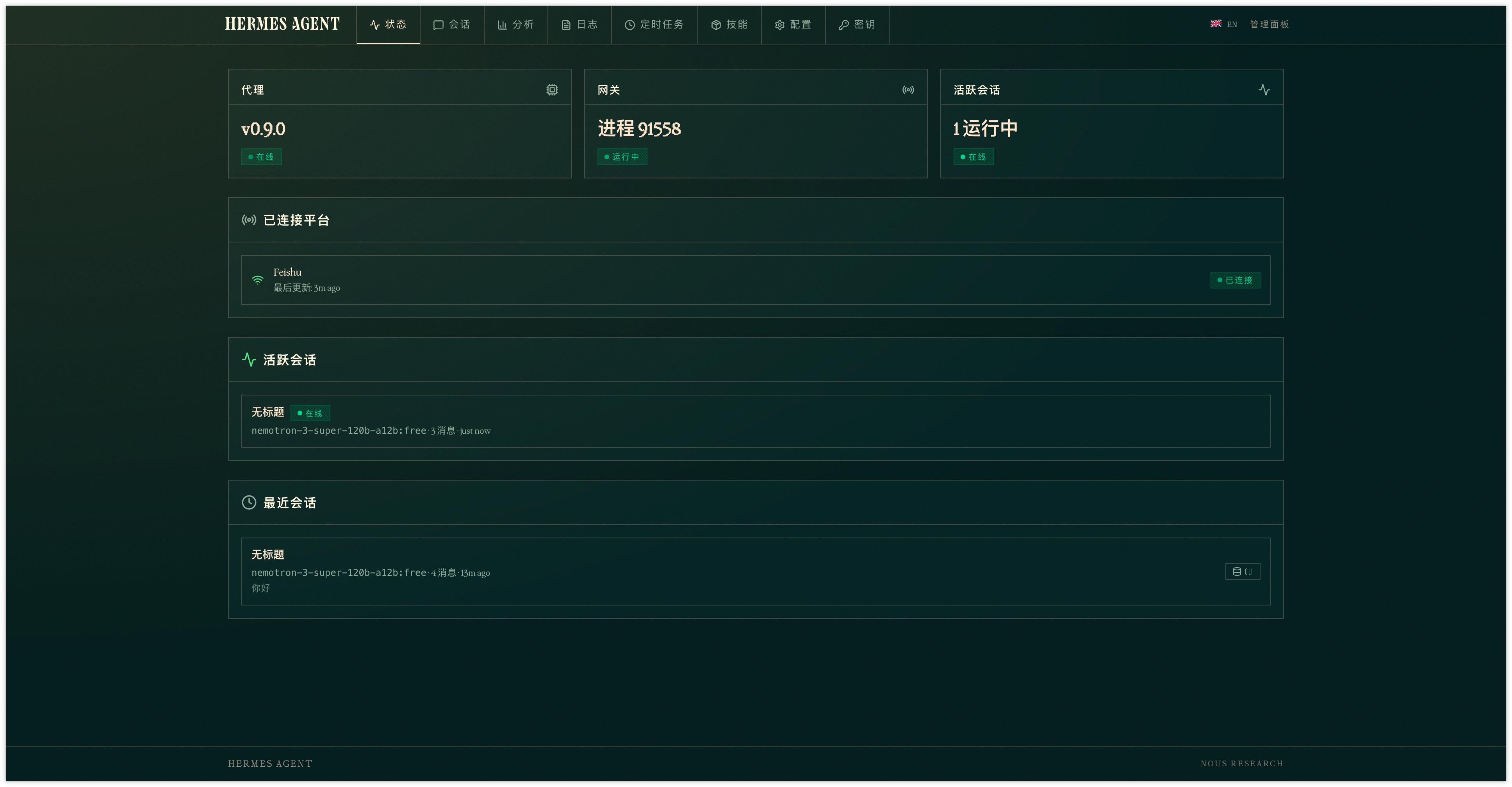
Task: Go to the 定时任务 tab
Action: point(654,25)
